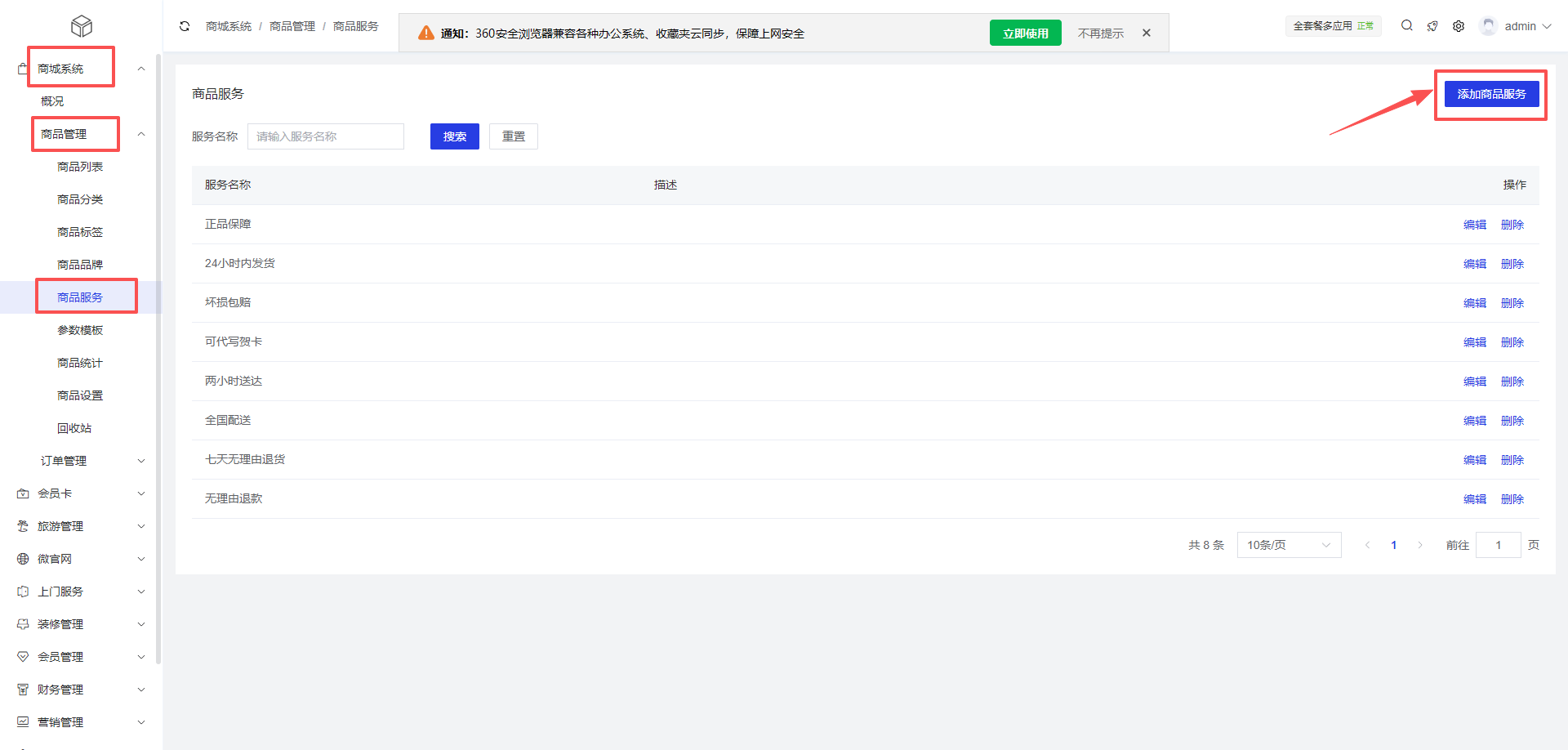Click the 微官网 globe icon

point(23,559)
